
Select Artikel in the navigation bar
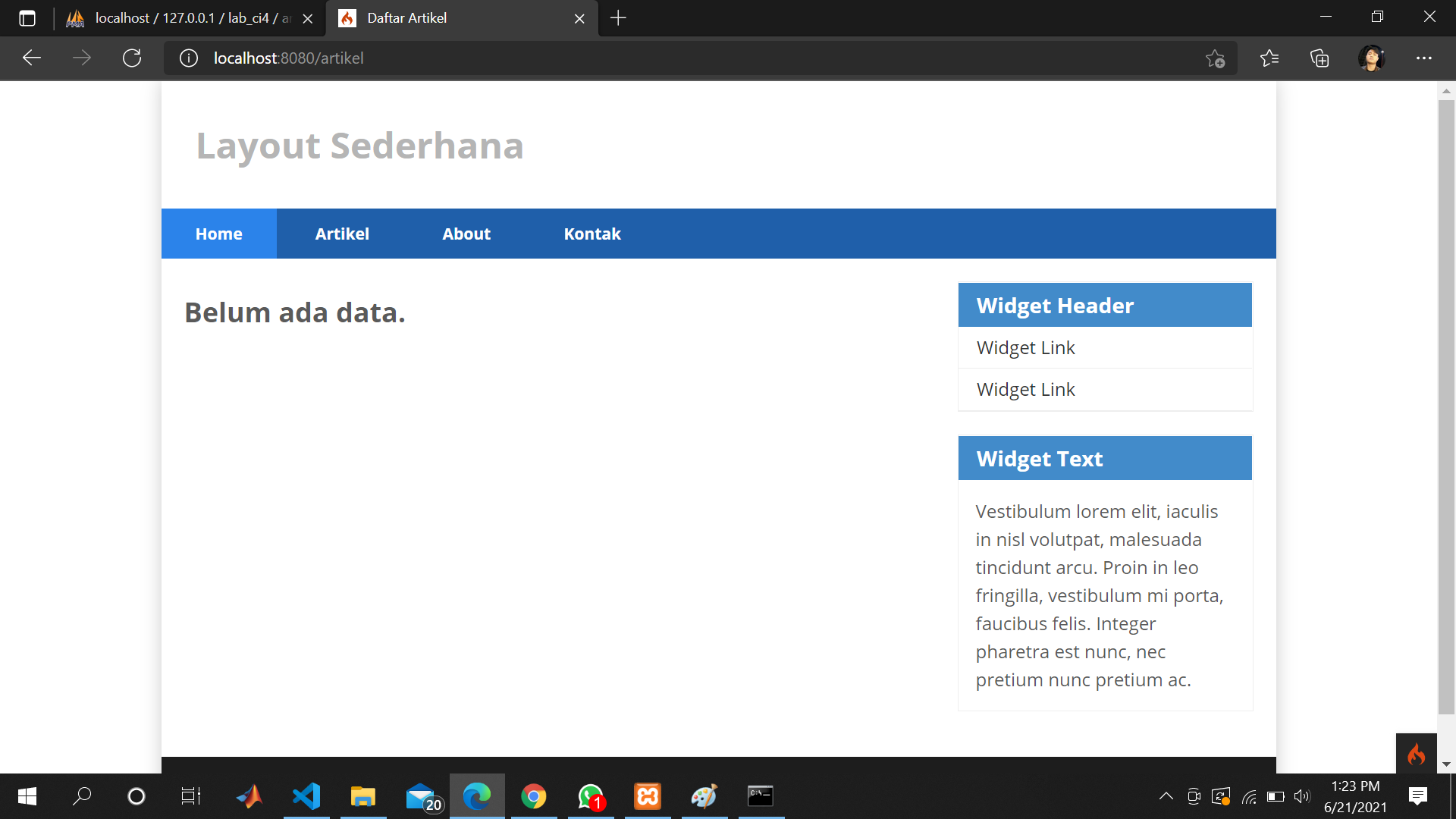click(x=341, y=234)
